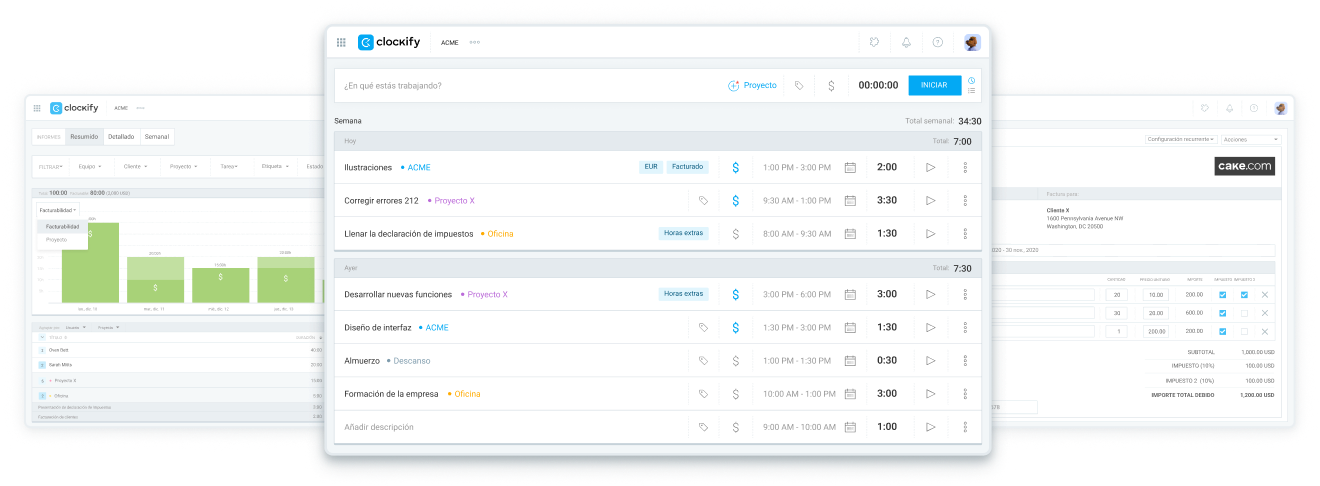The width and height of the screenshot is (1320, 486).
Task: Open the Acciones dropdown on invoice
Action: coord(1250,139)
